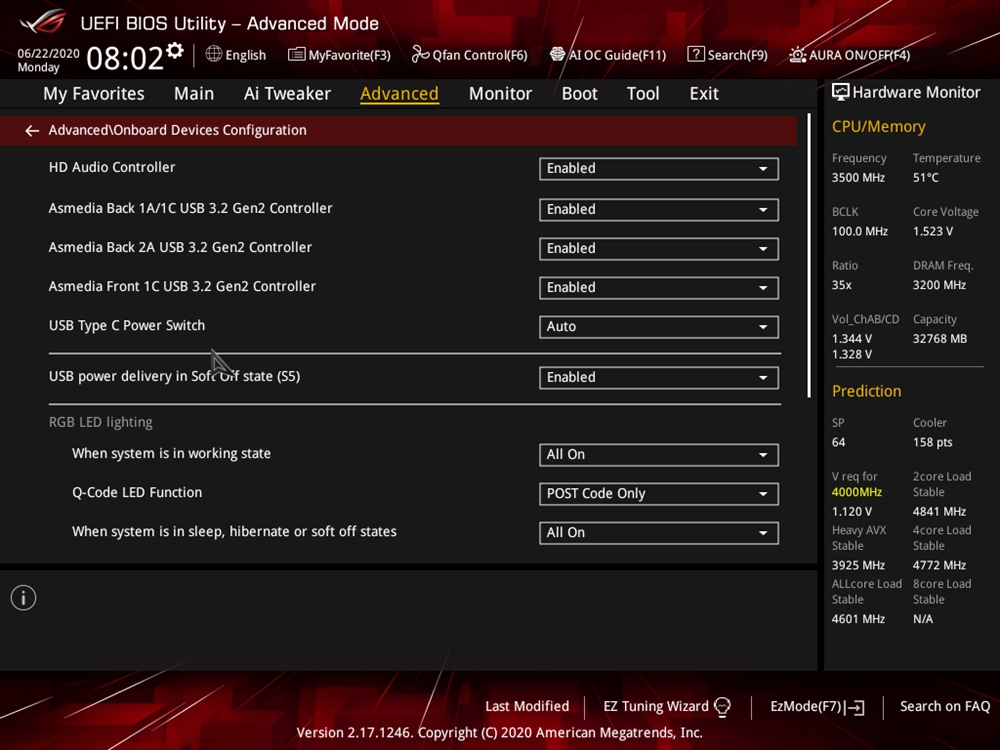Switch to the Monitor tab
The width and height of the screenshot is (1000, 750).
coord(500,94)
